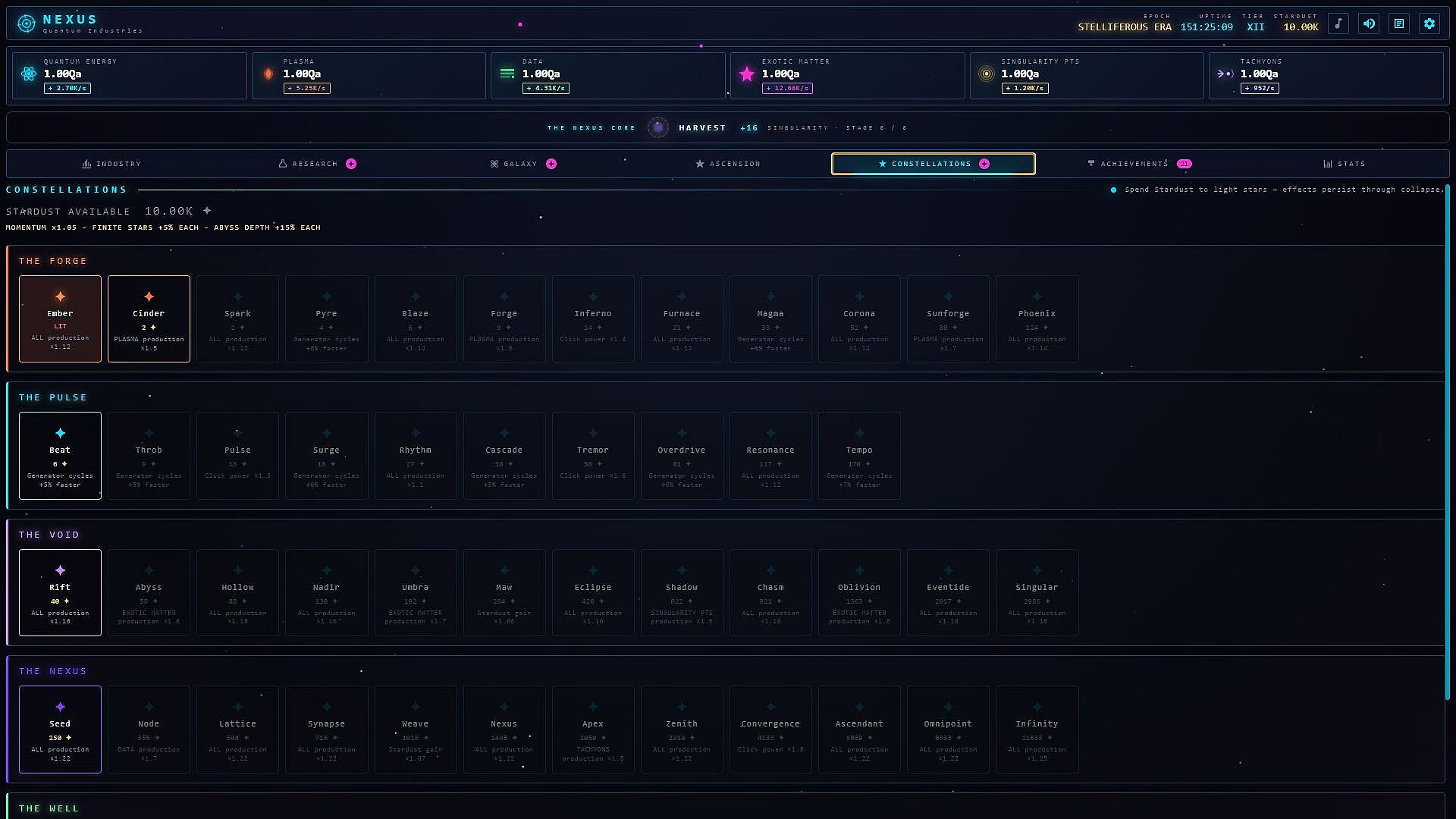Open the log notes icon
Image resolution: width=1456 pixels, height=819 pixels.
(1399, 24)
